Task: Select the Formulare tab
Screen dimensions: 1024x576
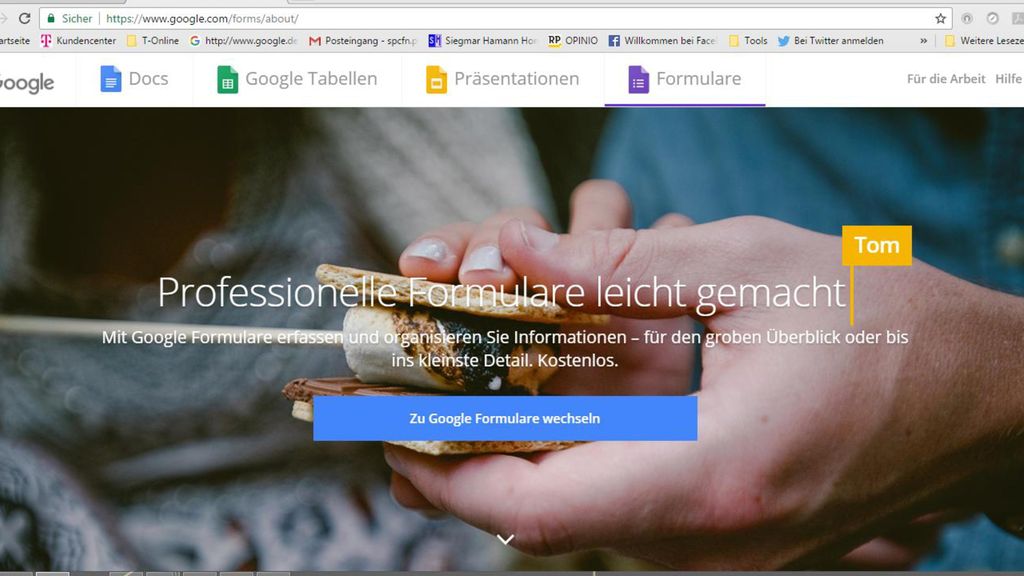Action: [x=685, y=79]
